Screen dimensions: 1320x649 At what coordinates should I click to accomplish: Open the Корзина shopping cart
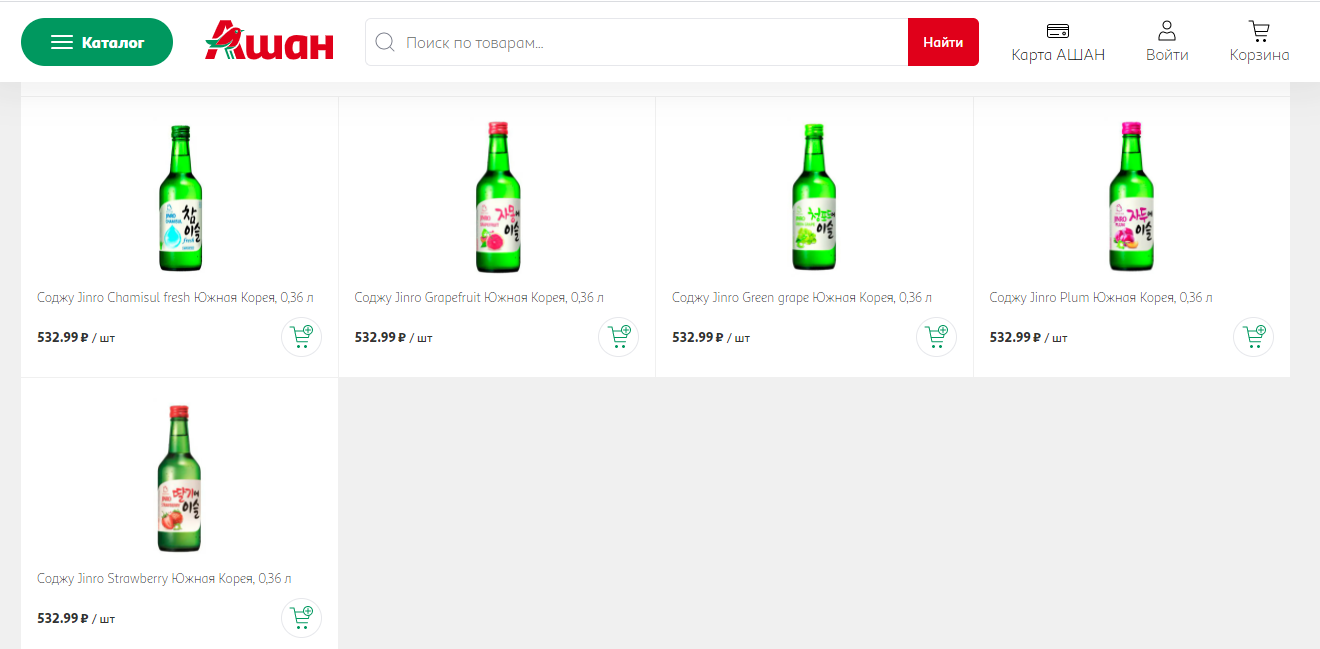point(1259,42)
